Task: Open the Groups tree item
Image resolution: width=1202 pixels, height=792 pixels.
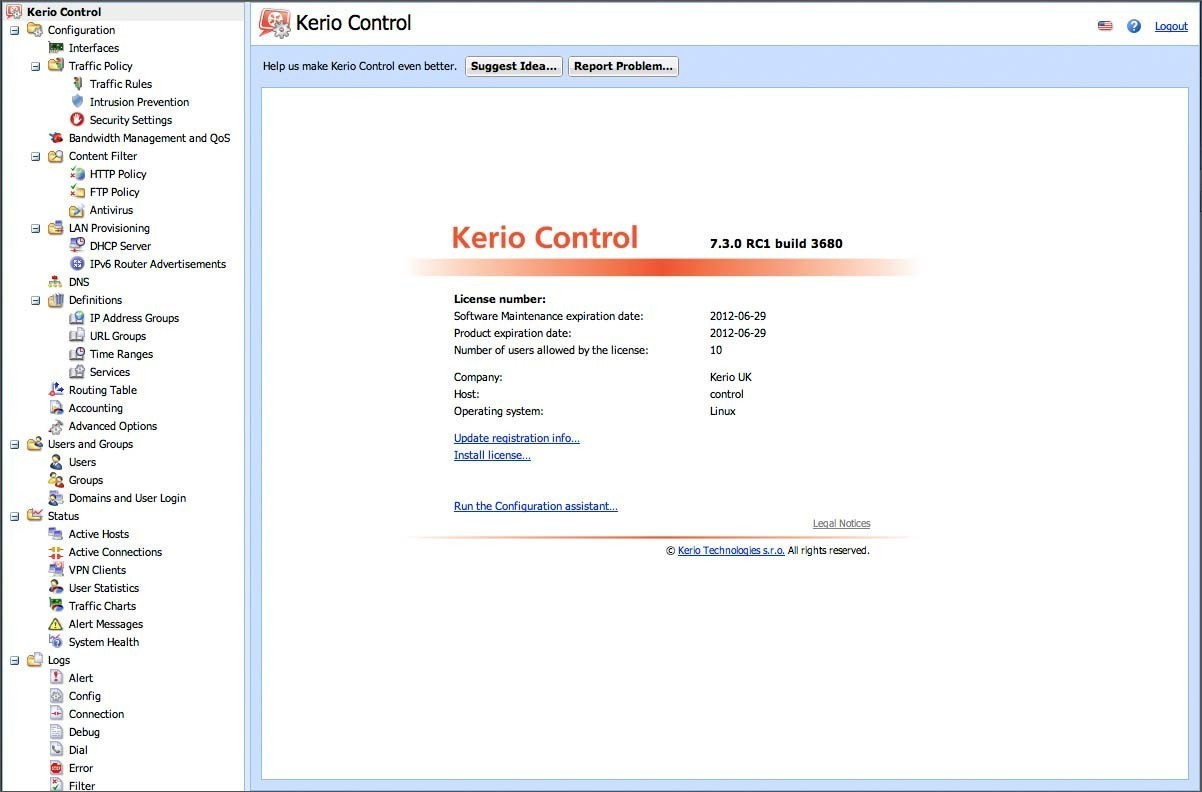Action: coord(86,480)
